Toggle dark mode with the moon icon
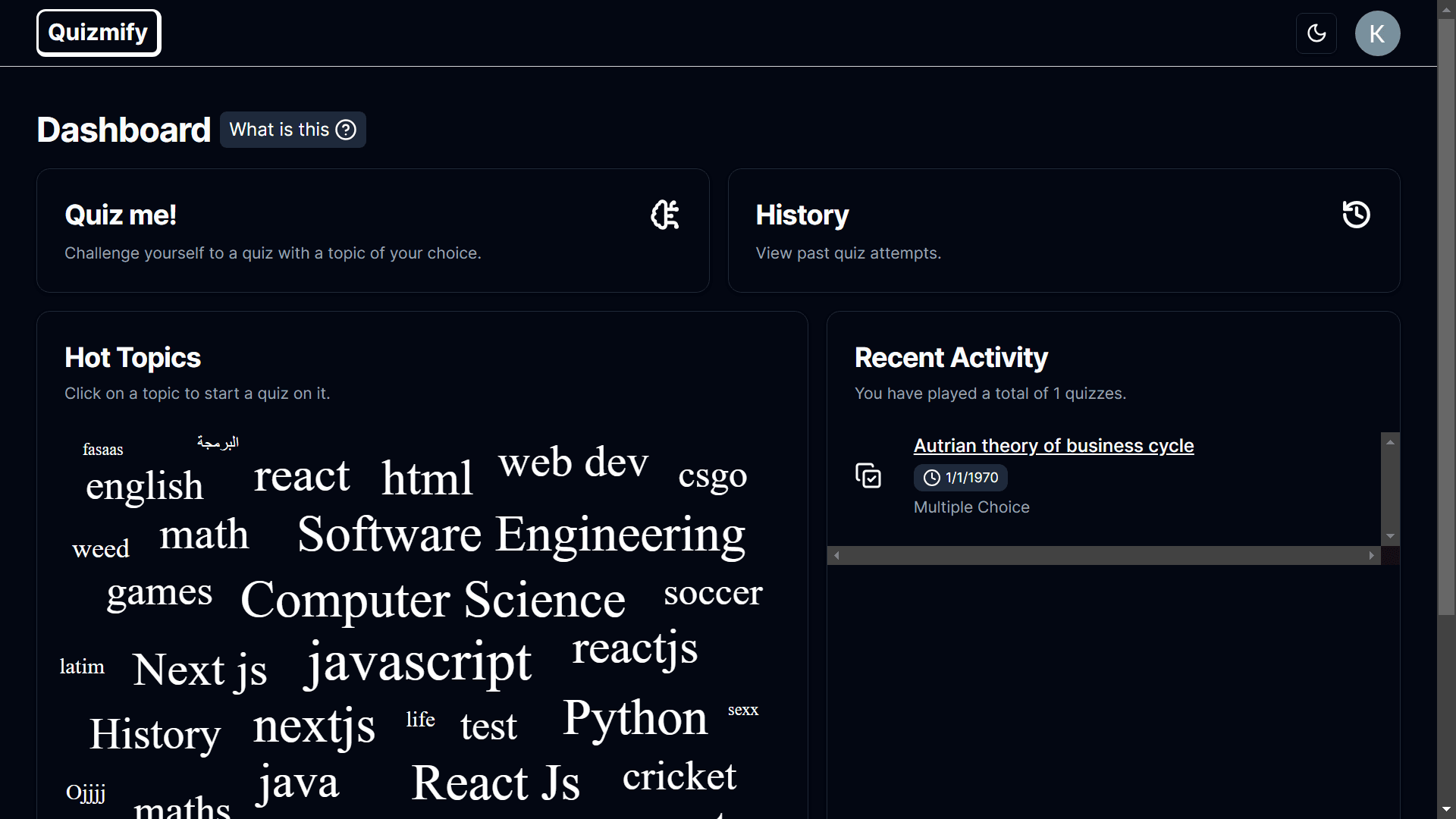The width and height of the screenshot is (1456, 819). [1316, 33]
